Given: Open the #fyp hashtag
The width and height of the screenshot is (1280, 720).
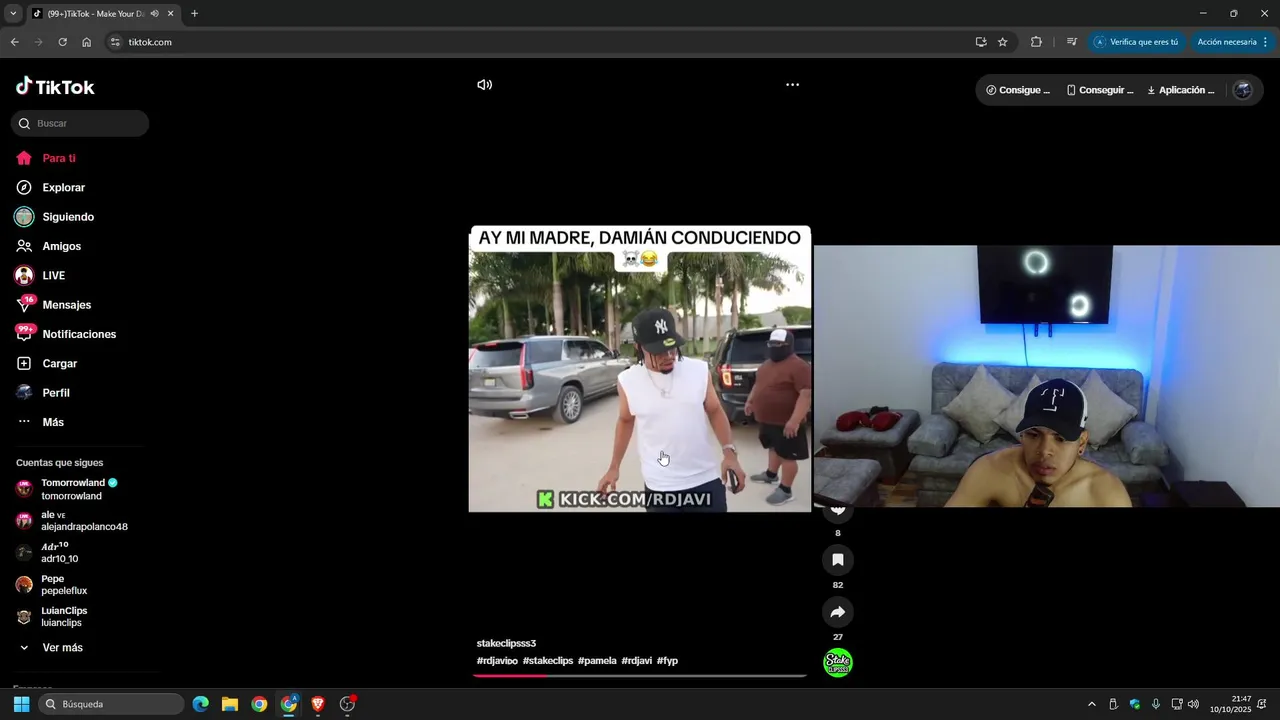Looking at the screenshot, I should pos(667,661).
